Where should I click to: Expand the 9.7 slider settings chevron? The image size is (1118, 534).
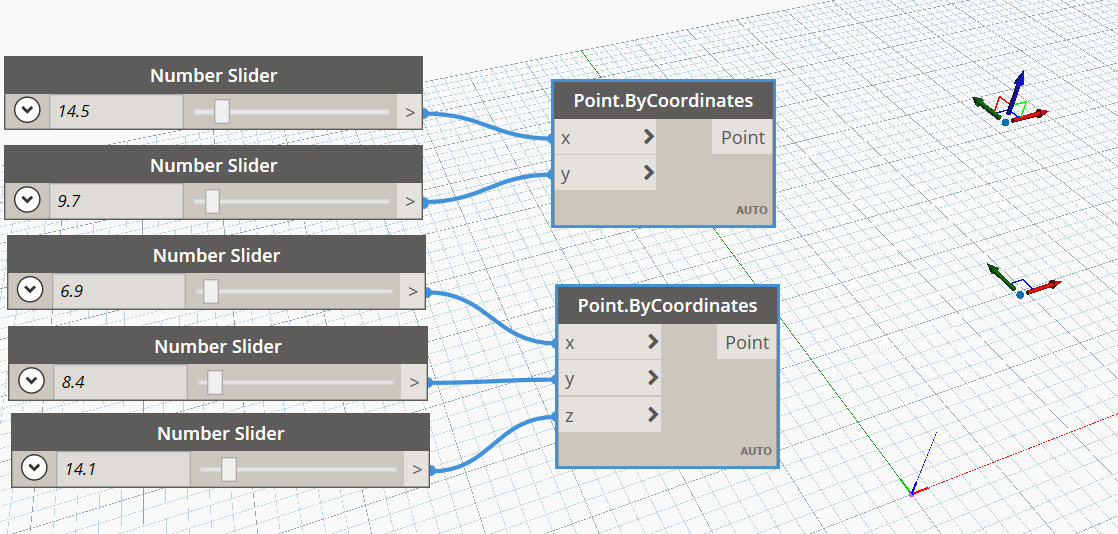(x=28, y=201)
